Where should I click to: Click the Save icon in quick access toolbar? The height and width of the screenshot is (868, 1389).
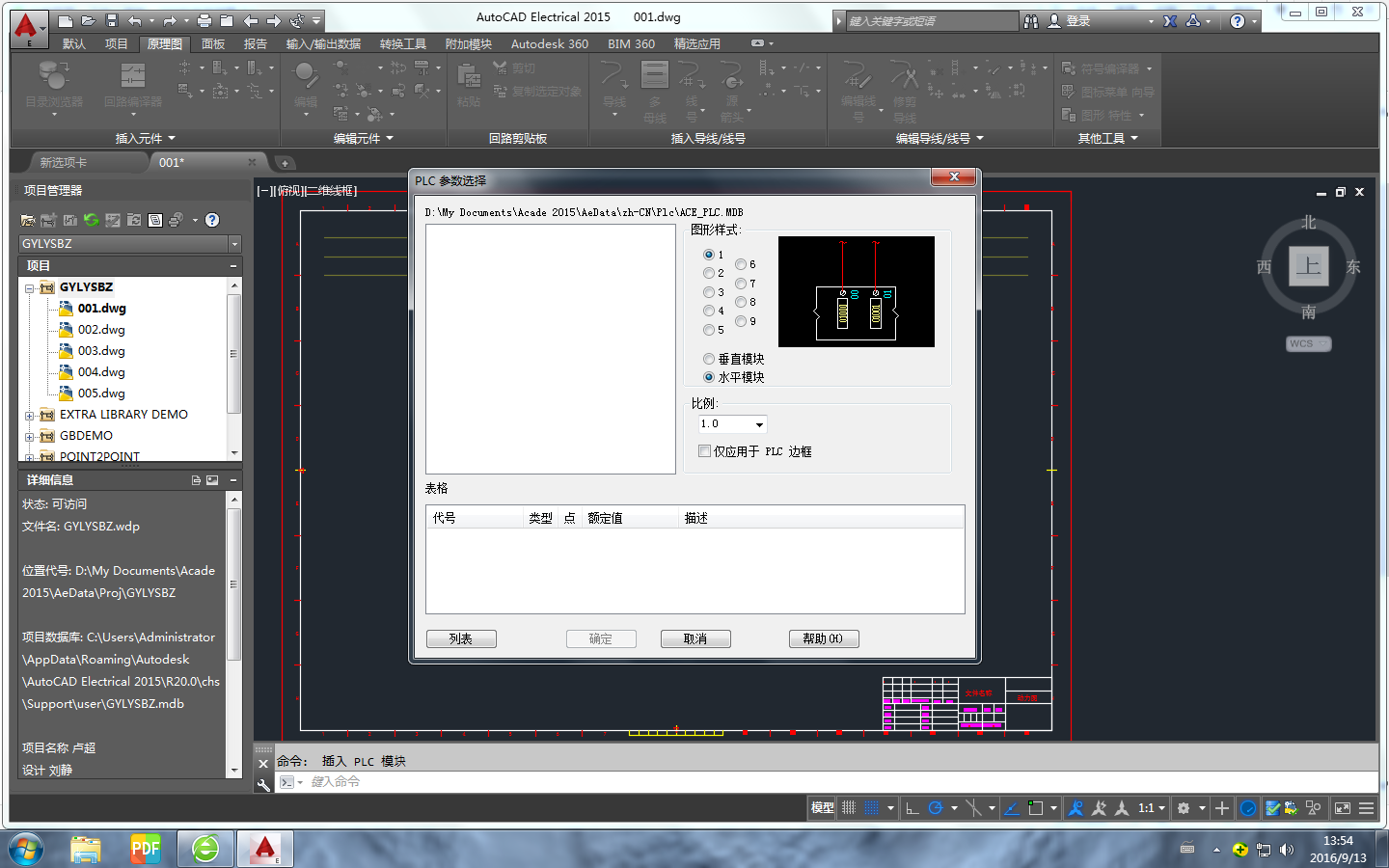click(x=112, y=20)
